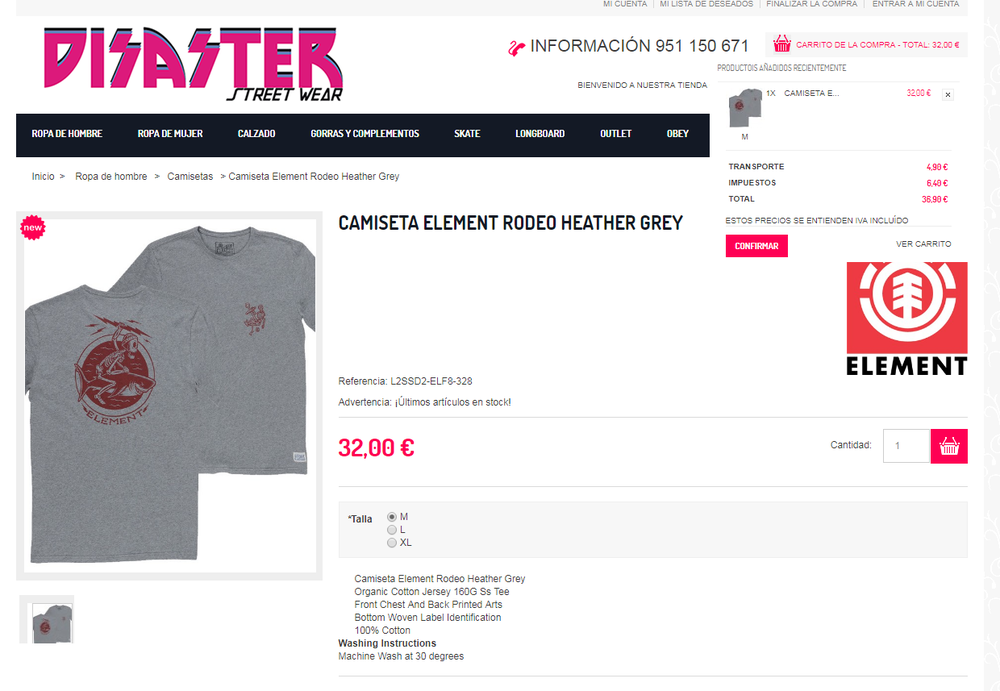Click the Cantidad quantity input field
The width and height of the screenshot is (1000, 691).
click(x=906, y=446)
